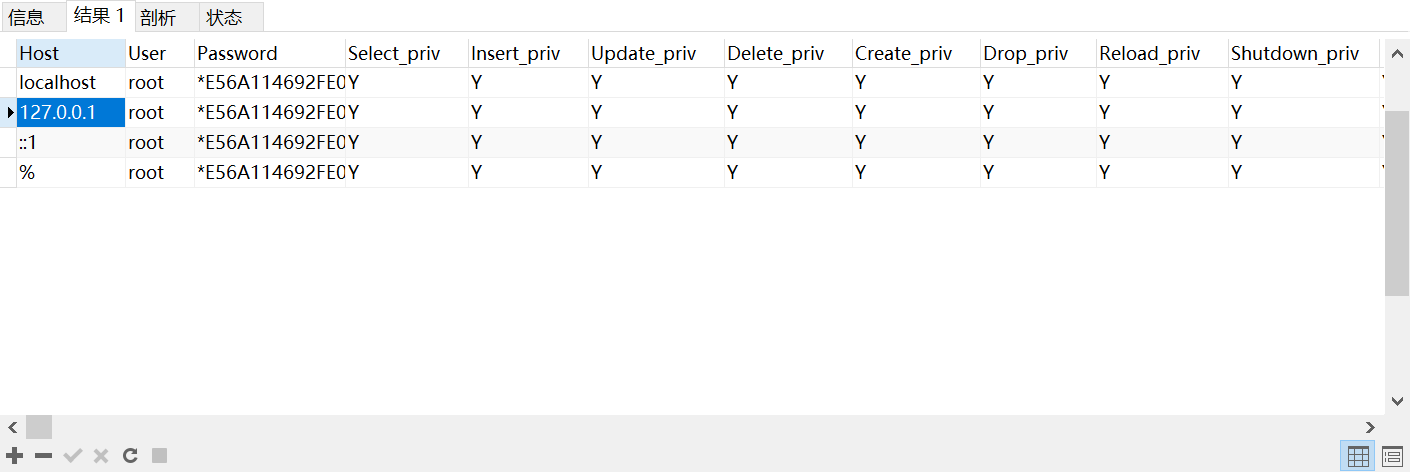Open the 信息 tab
Viewport: 1410px width, 472px height.
(27, 17)
